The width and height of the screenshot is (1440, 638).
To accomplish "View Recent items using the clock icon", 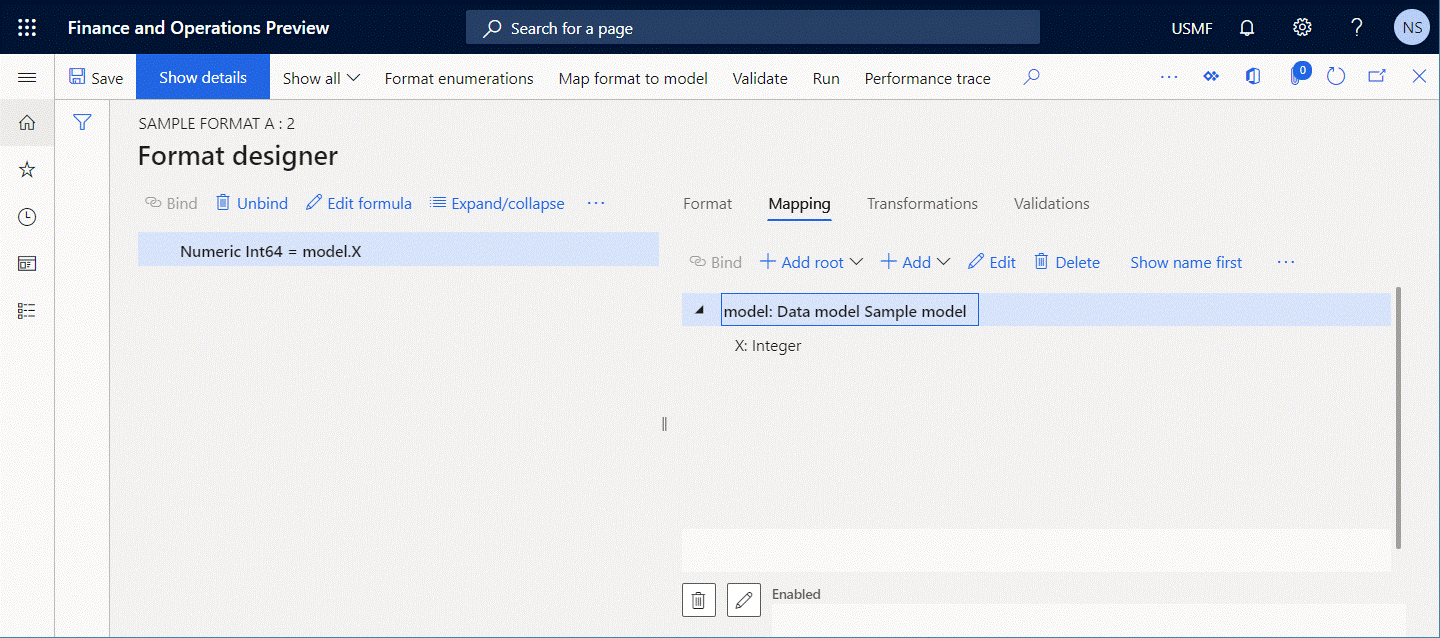I will tap(27, 216).
